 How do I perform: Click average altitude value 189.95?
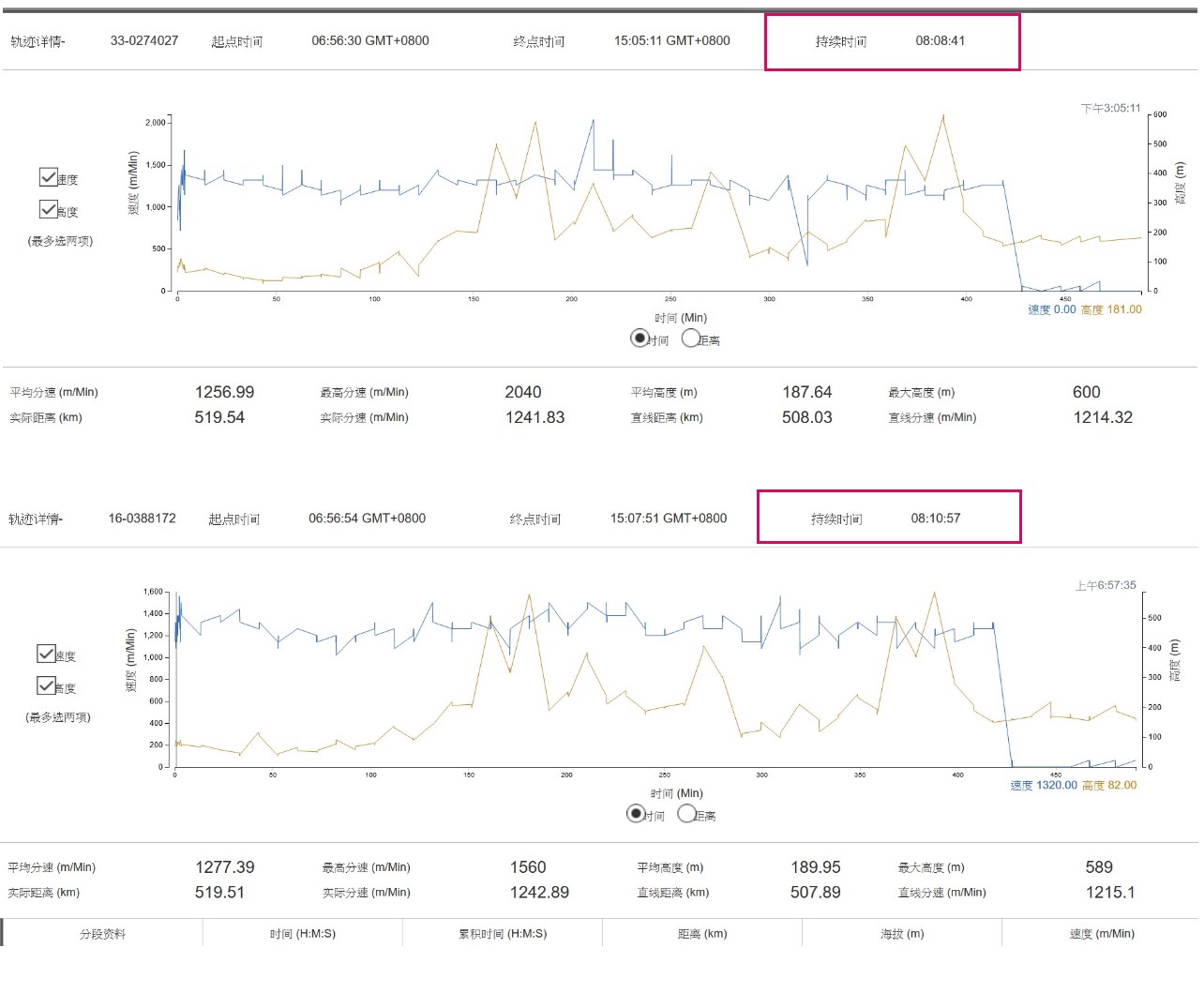click(816, 867)
